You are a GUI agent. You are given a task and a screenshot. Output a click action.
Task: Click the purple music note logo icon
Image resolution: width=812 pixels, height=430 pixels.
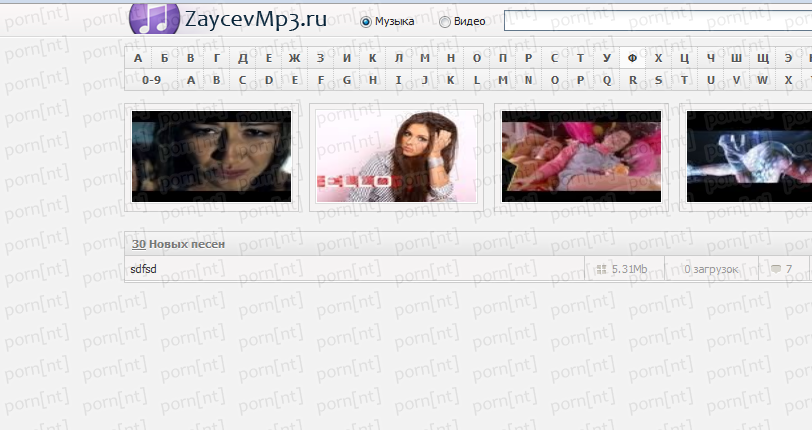[154, 19]
